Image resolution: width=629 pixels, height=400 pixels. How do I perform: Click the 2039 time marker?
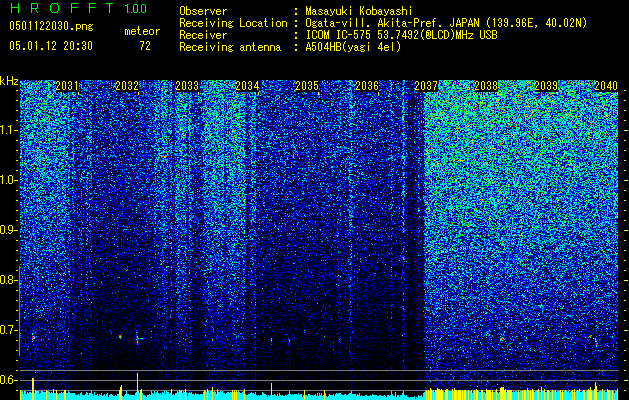[x=546, y=86]
